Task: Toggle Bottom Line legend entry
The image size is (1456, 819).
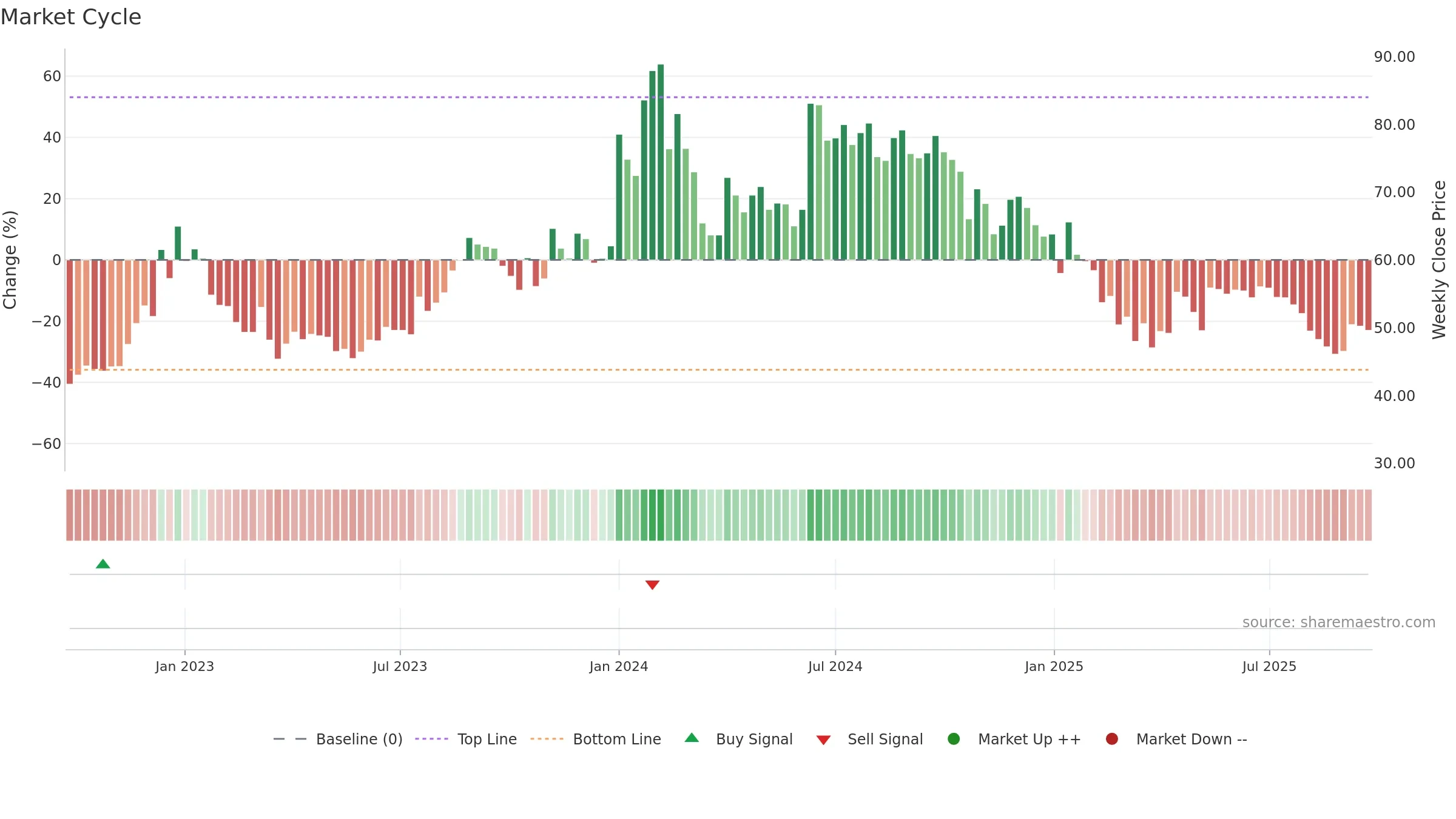Action: point(596,739)
